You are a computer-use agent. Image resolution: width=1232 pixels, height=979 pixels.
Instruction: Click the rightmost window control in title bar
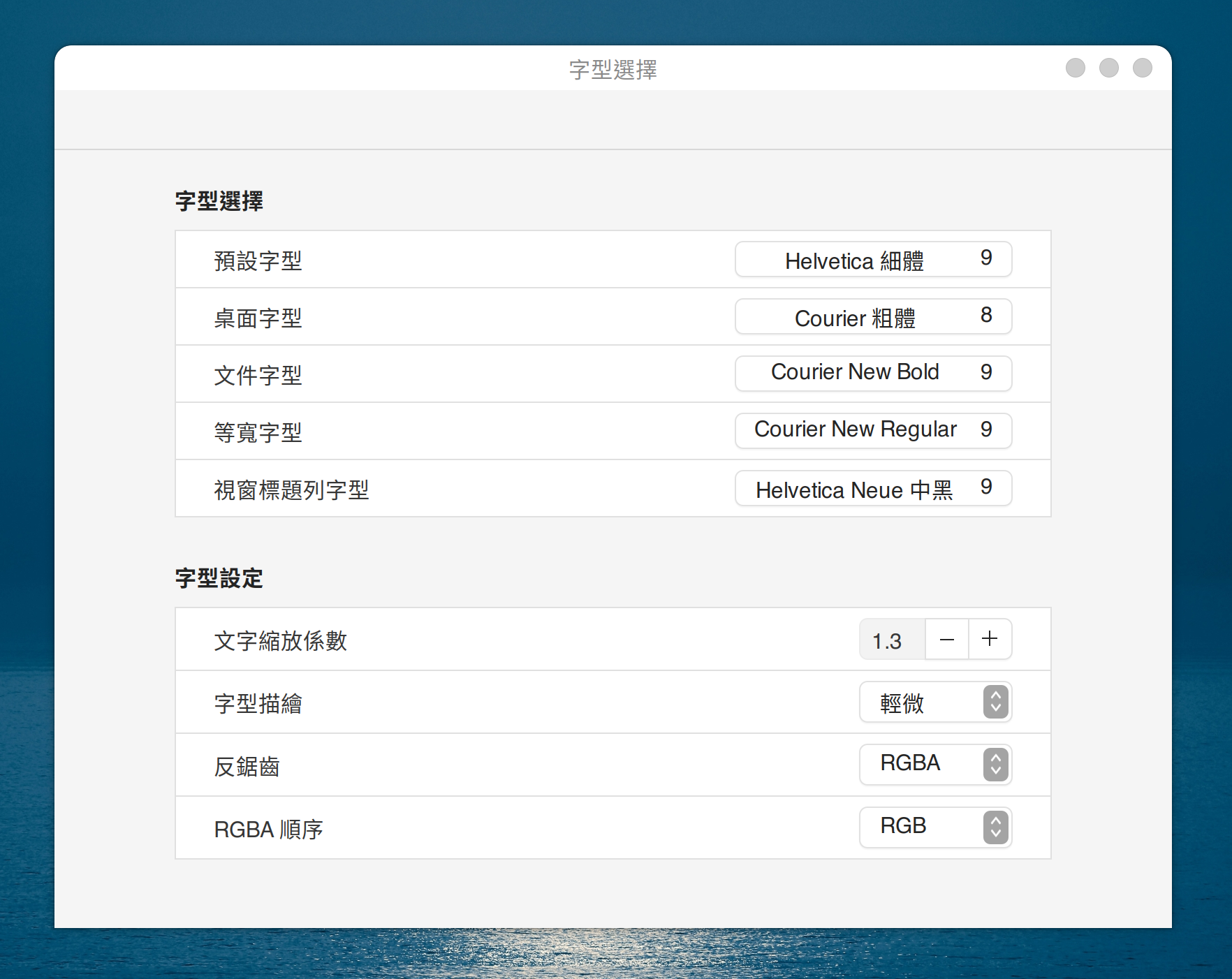coord(1142,68)
